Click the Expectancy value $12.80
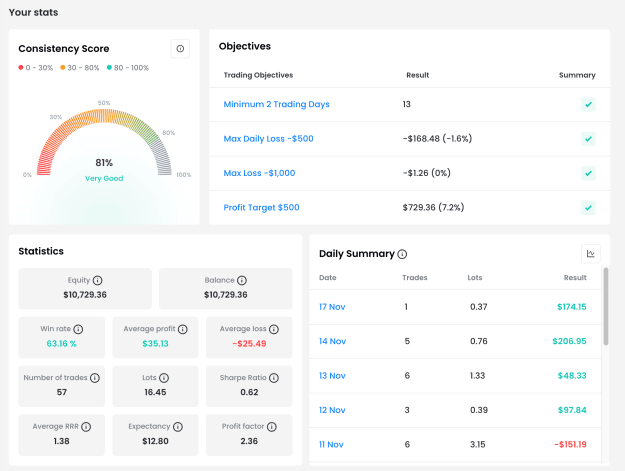This screenshot has height=471, width=625. point(155,441)
